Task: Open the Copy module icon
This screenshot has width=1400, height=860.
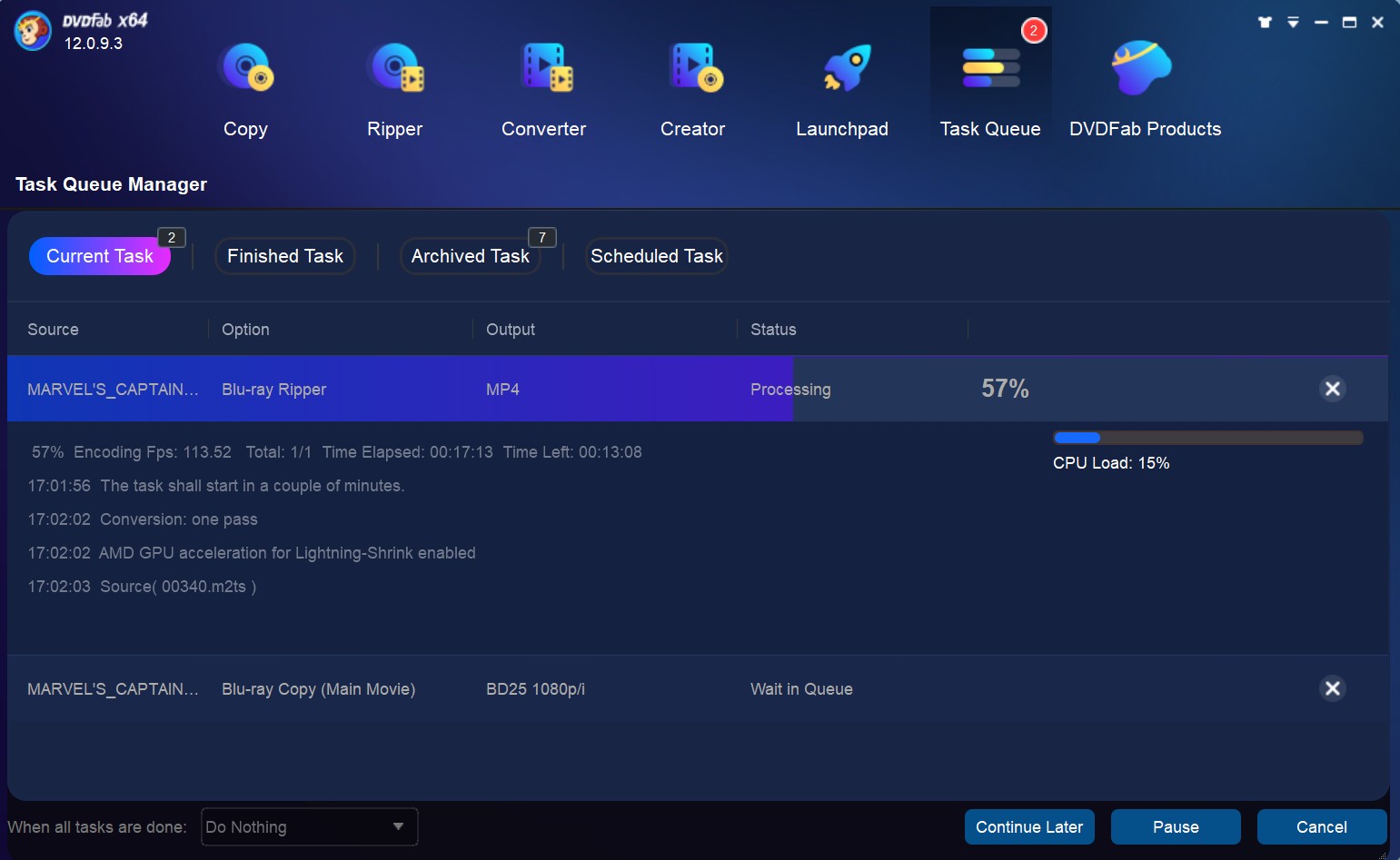Action: click(246, 68)
